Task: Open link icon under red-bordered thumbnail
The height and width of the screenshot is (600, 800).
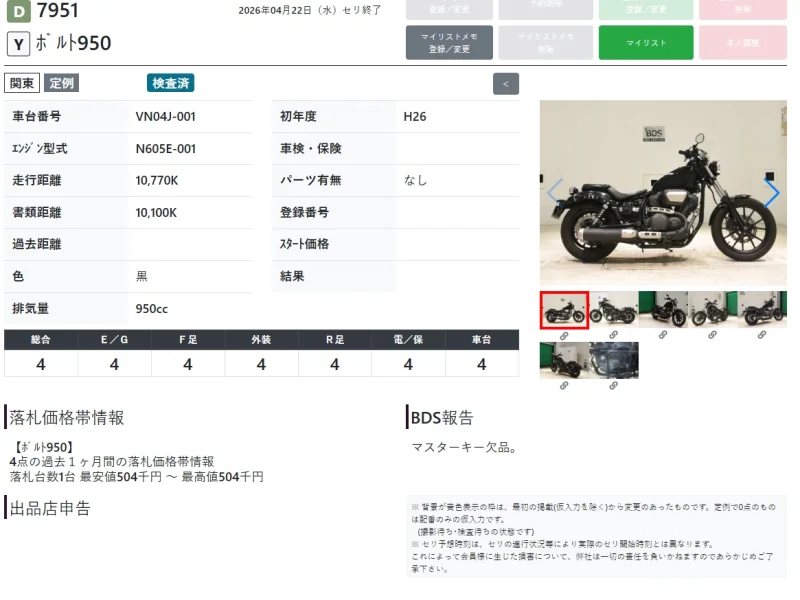Action: (x=564, y=336)
